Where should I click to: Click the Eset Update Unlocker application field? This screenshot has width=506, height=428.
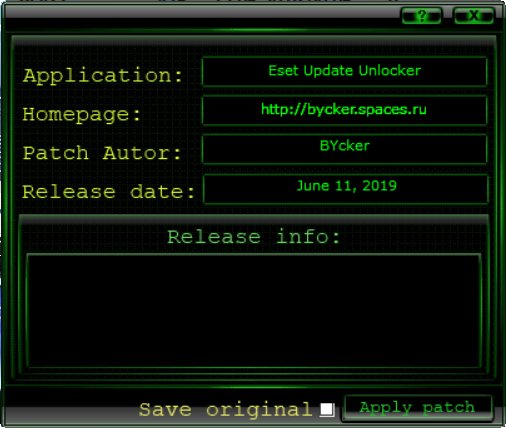344,71
